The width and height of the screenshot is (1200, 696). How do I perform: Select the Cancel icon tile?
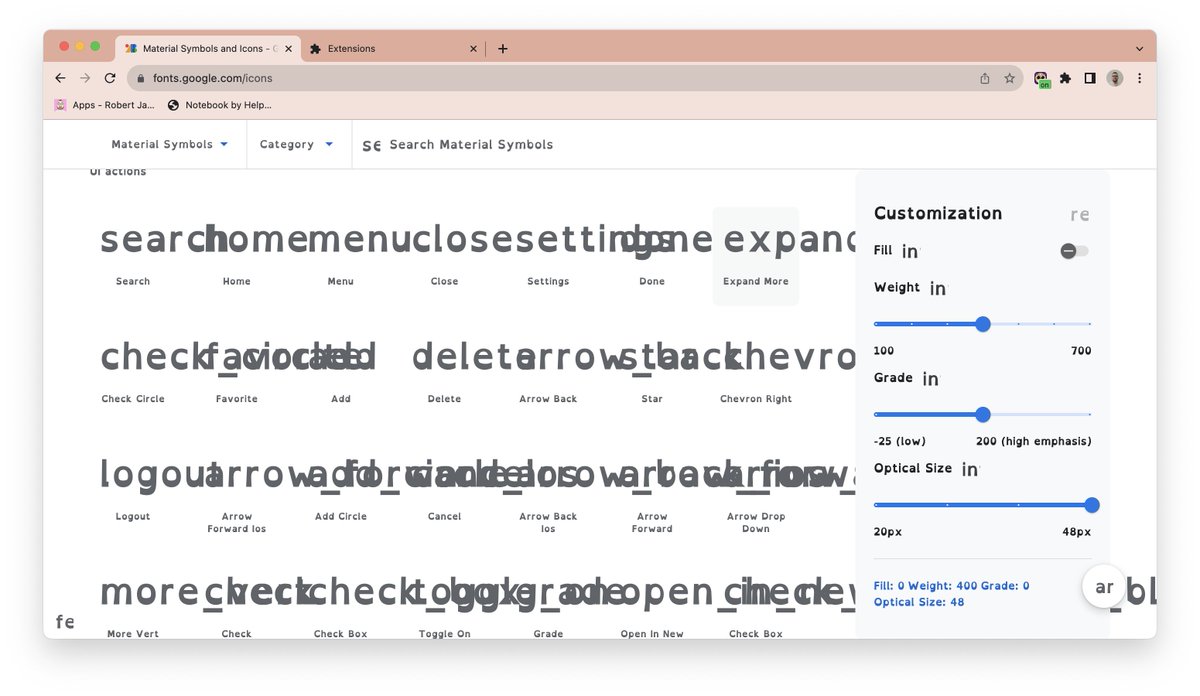click(x=445, y=492)
